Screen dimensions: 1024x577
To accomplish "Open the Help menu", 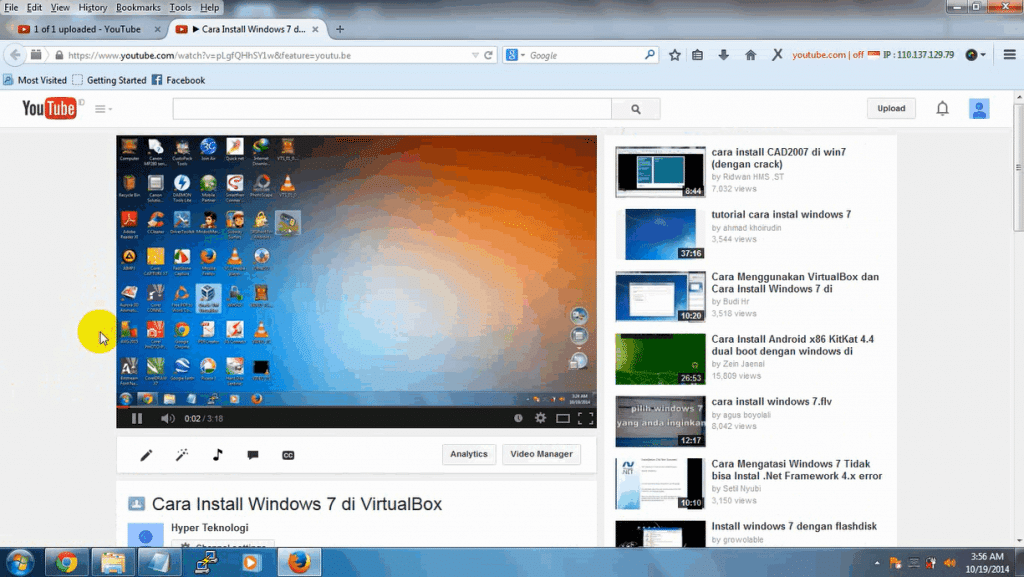I will click(210, 8).
